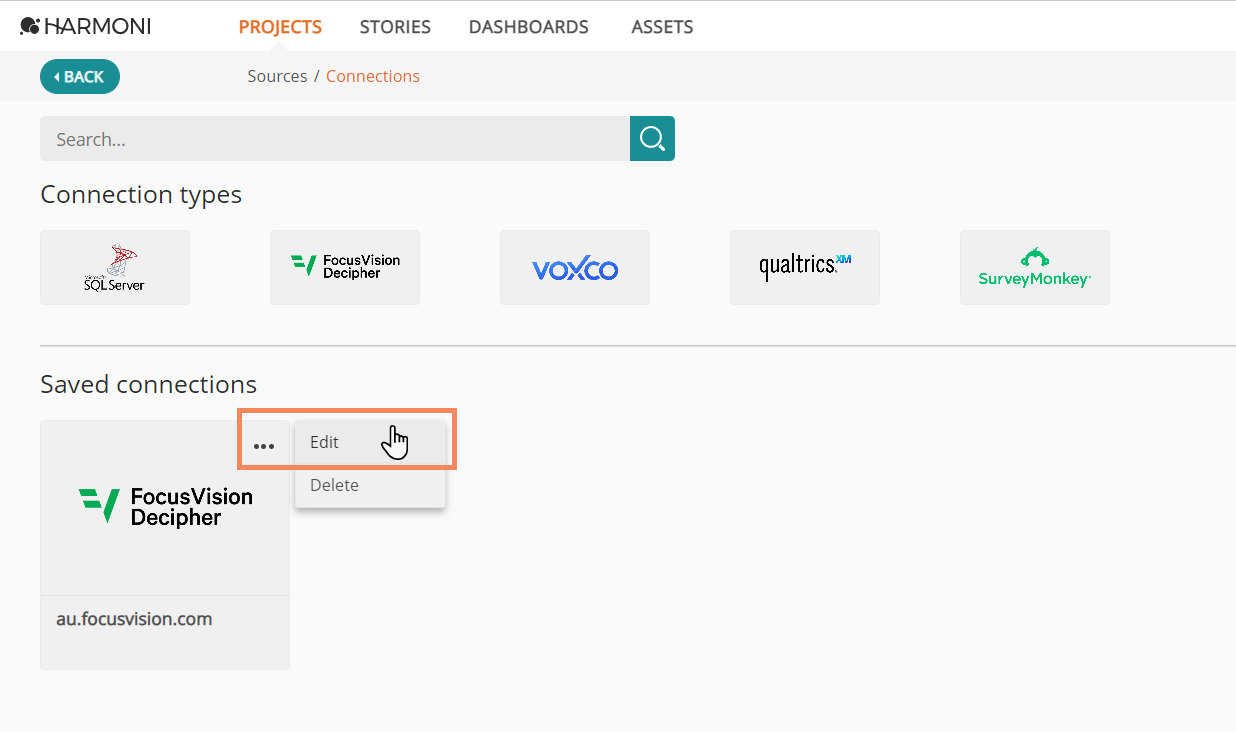Viewport: 1236px width, 732px height.
Task: Open the Projects tab
Action: (x=280, y=27)
